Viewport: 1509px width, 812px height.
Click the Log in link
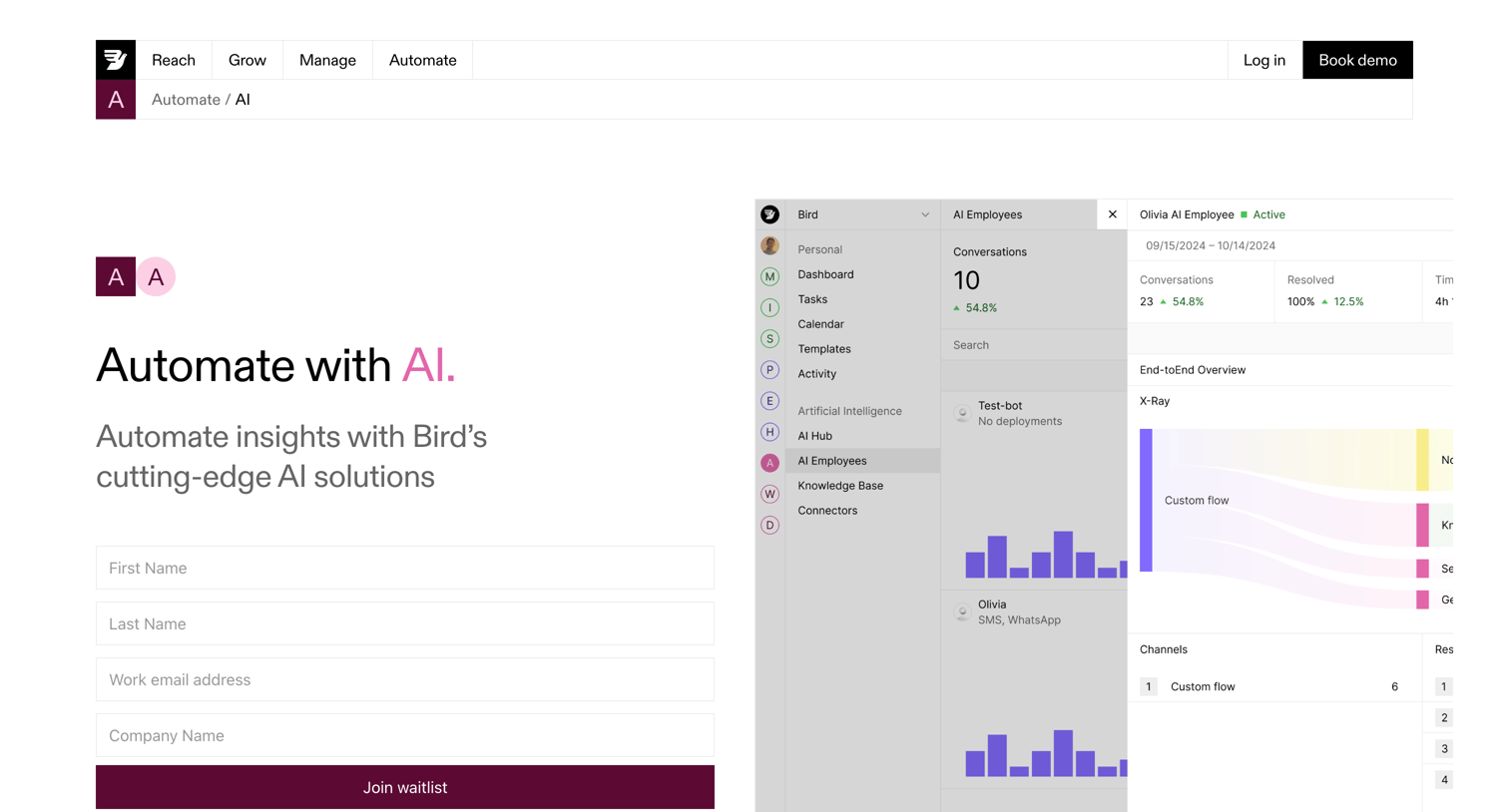click(1264, 60)
